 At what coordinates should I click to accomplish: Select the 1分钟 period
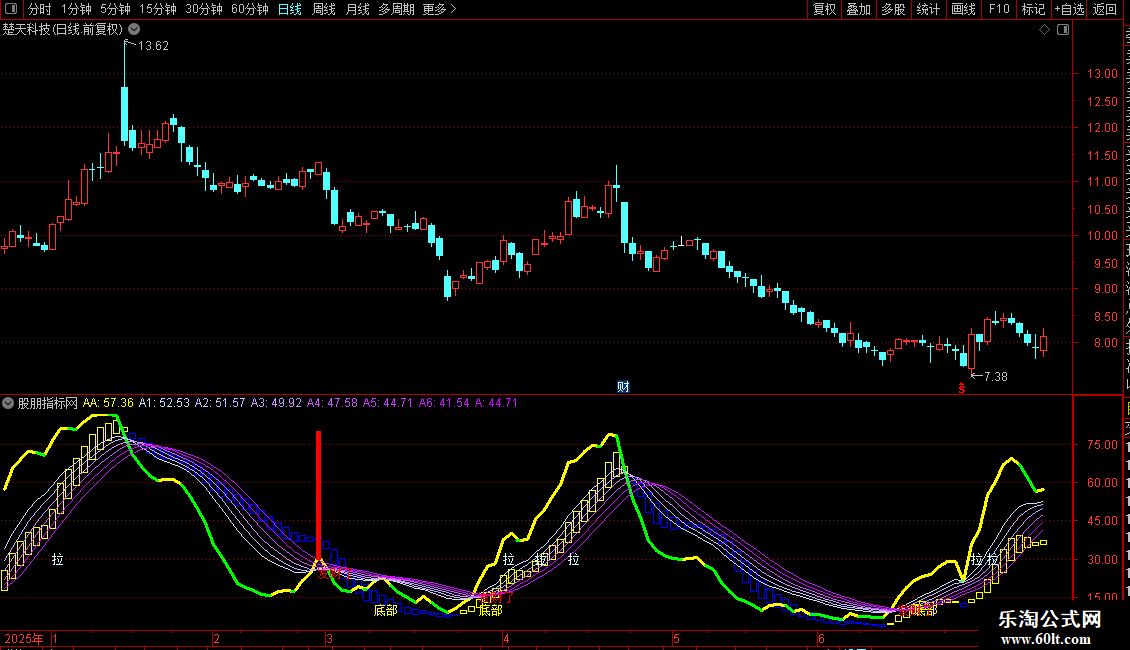76,9
